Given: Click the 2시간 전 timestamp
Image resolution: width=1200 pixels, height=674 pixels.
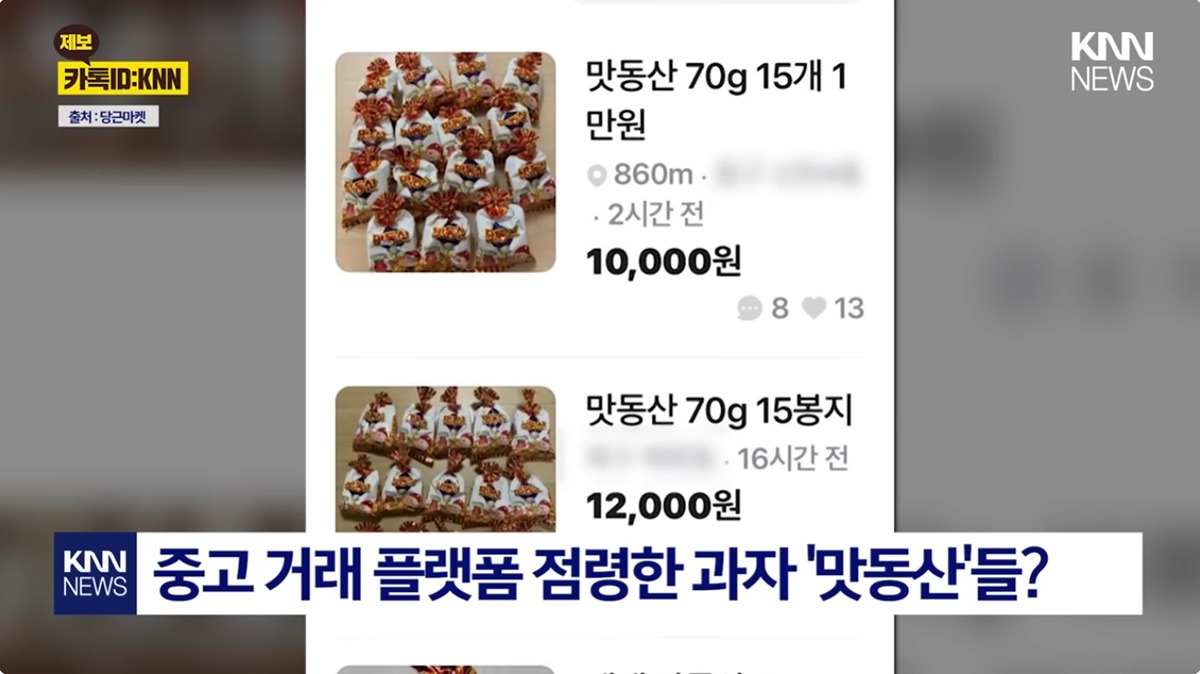Looking at the screenshot, I should pos(656,214).
